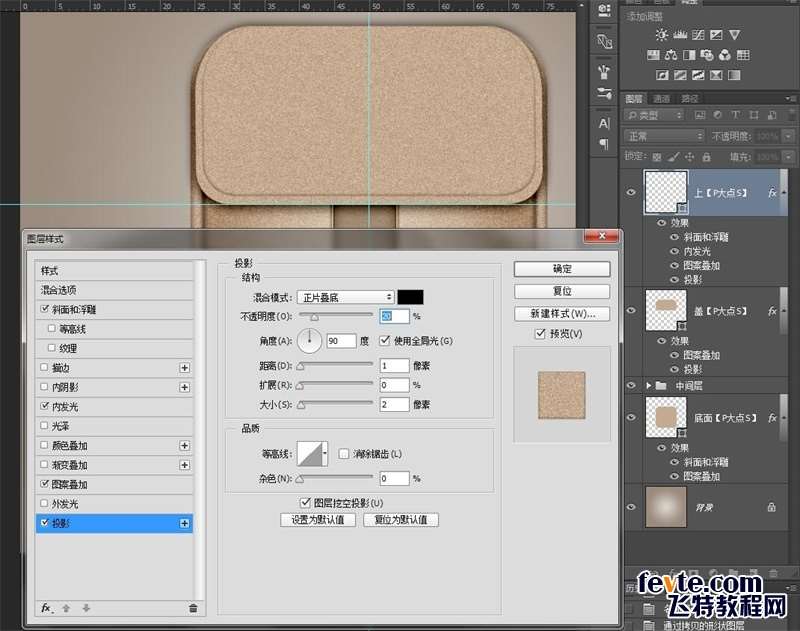Image resolution: width=800 pixels, height=631 pixels.
Task: Enable 等高线 sub-option checkbox
Action: pyautogui.click(x=52, y=329)
